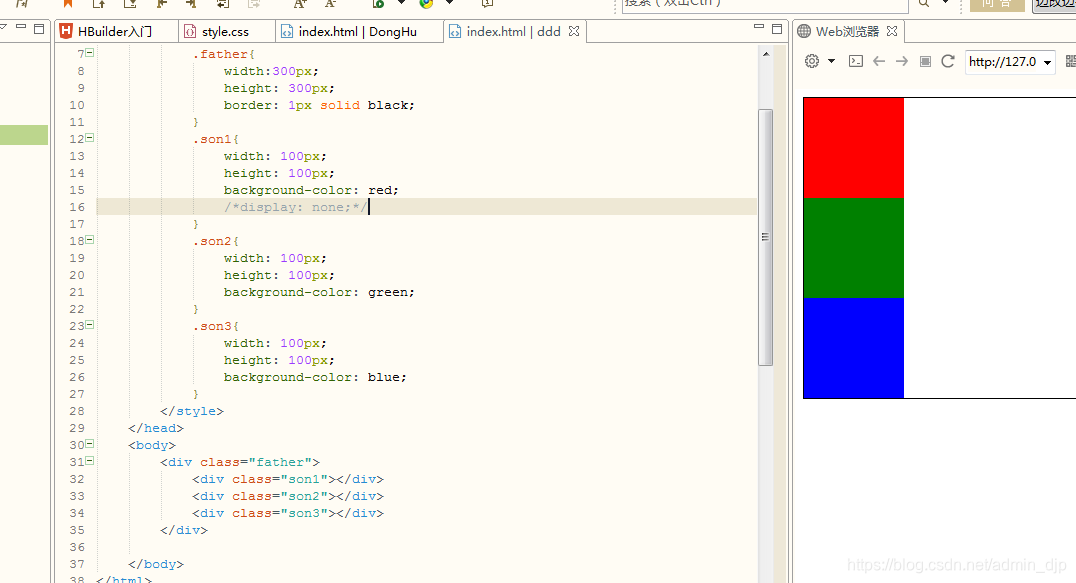Click 'background-color: blue;' line
This screenshot has height=583, width=1076.
[x=315, y=377]
